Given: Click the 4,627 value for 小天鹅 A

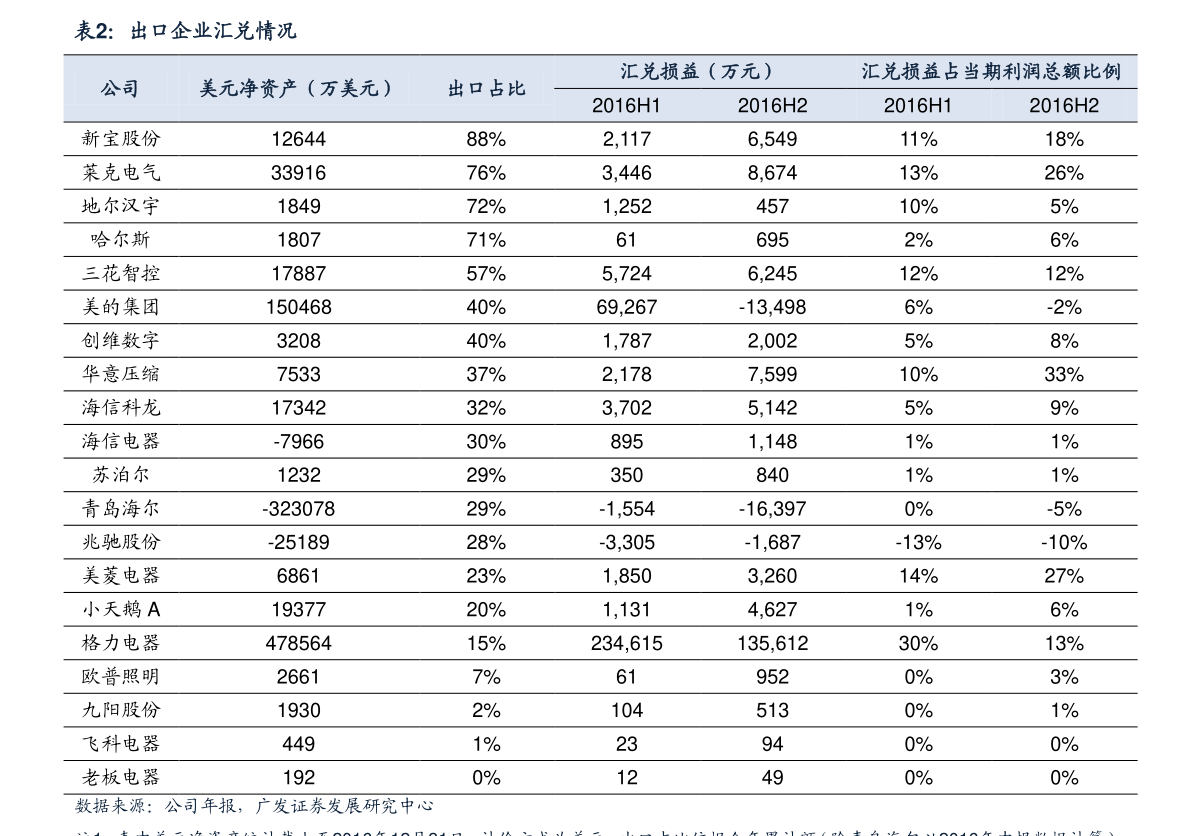Looking at the screenshot, I should (x=772, y=609).
